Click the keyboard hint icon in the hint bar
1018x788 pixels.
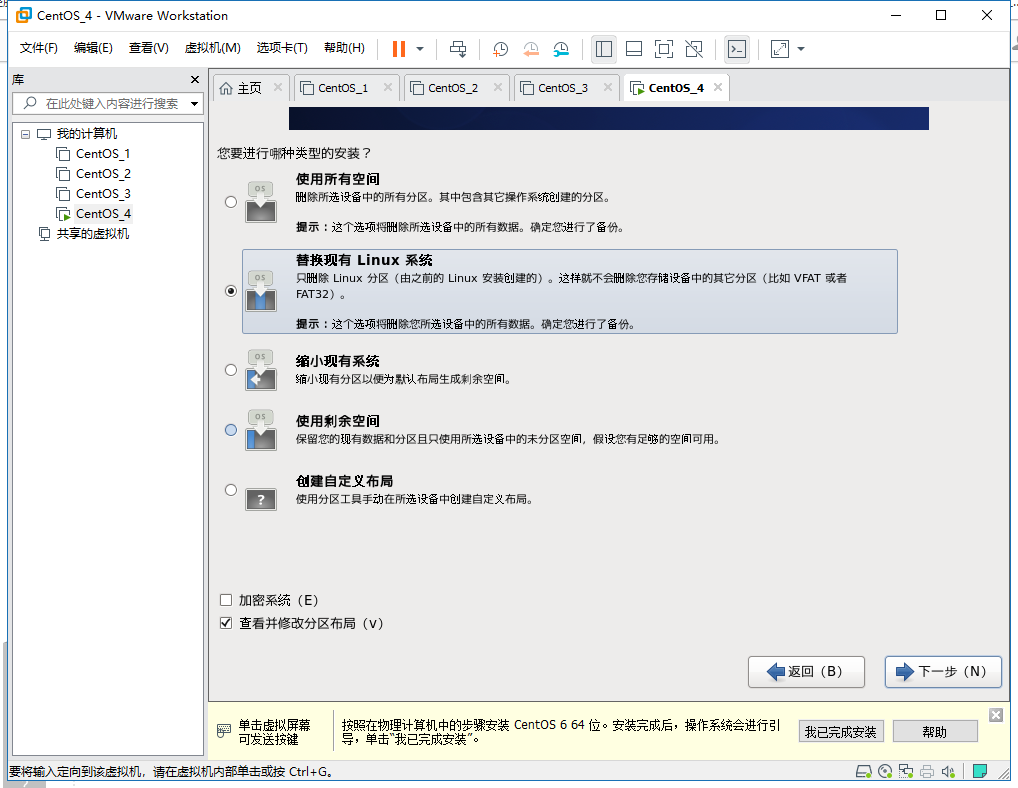pyautogui.click(x=223, y=731)
